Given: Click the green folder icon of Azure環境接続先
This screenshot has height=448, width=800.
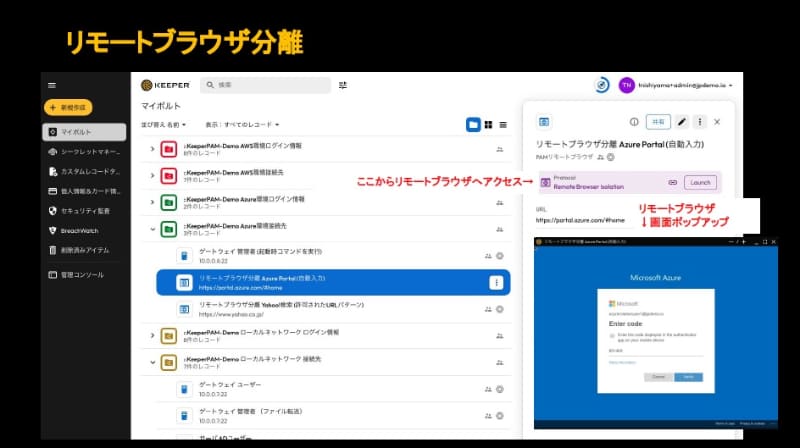Looking at the screenshot, I should (x=168, y=230).
